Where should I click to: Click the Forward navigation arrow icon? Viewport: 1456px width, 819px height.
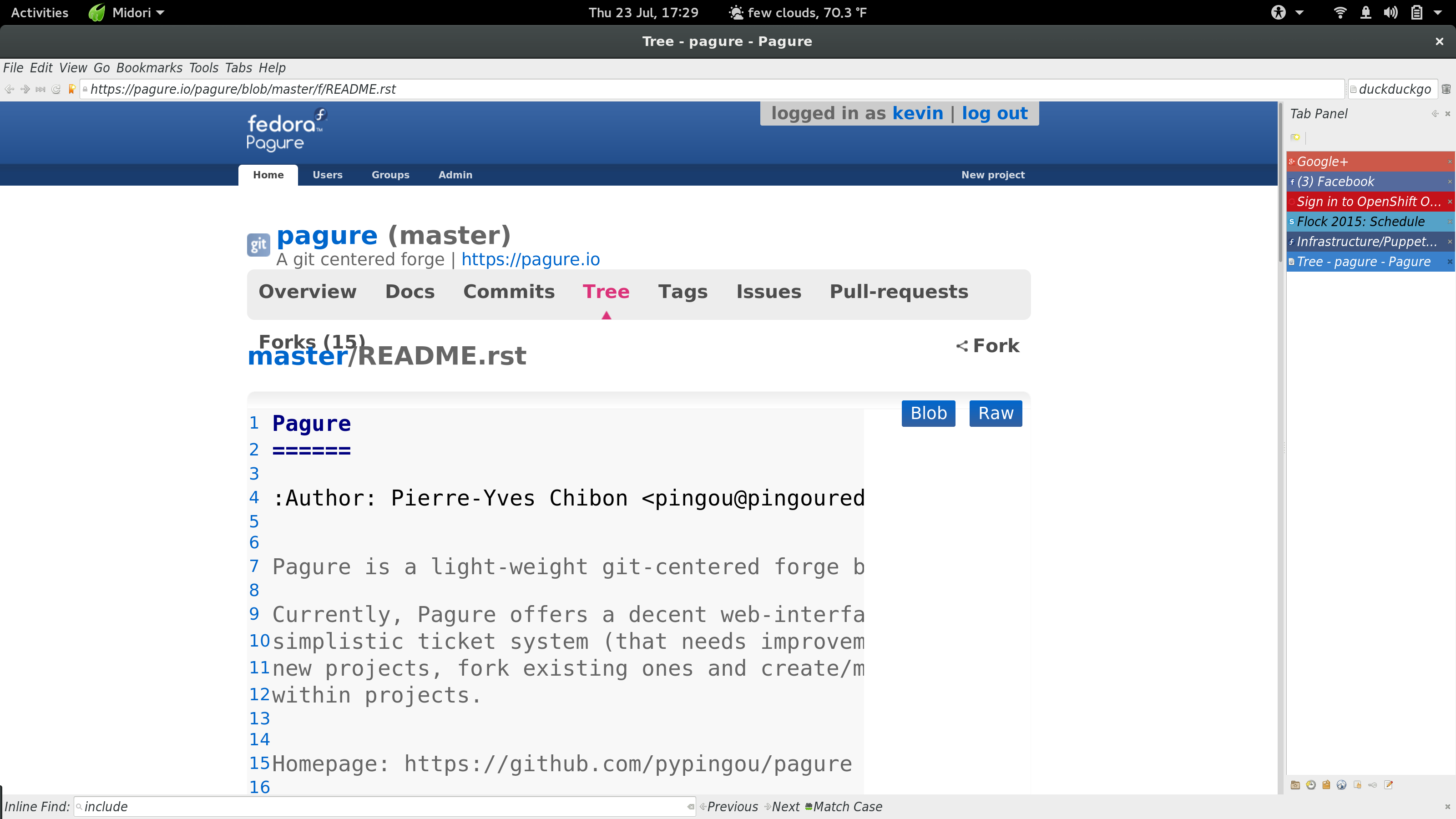[25, 89]
